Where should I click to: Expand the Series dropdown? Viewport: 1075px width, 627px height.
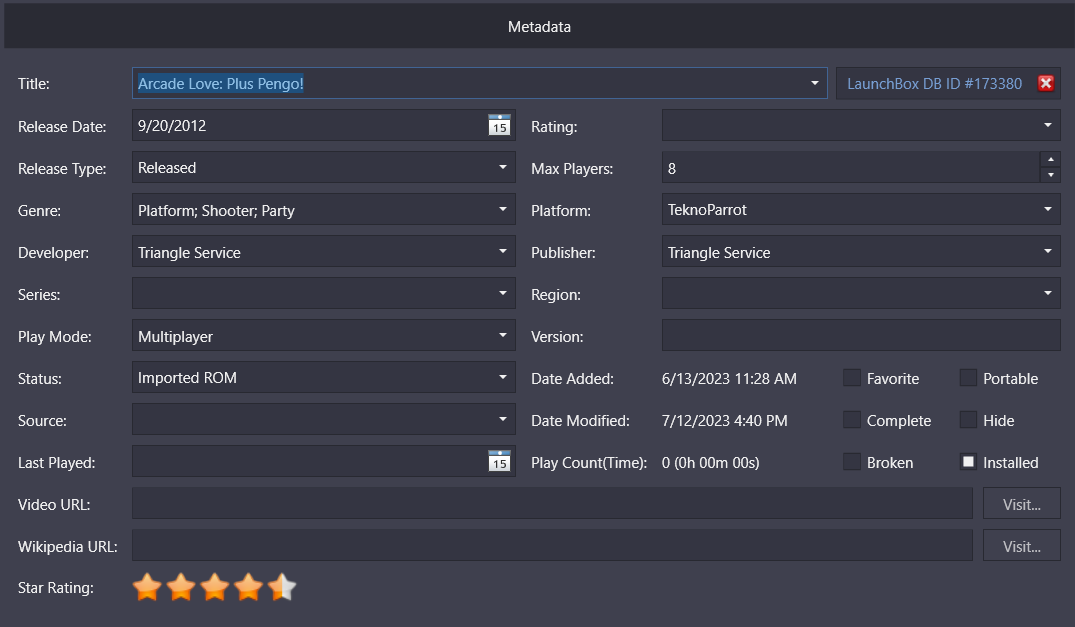(x=503, y=293)
